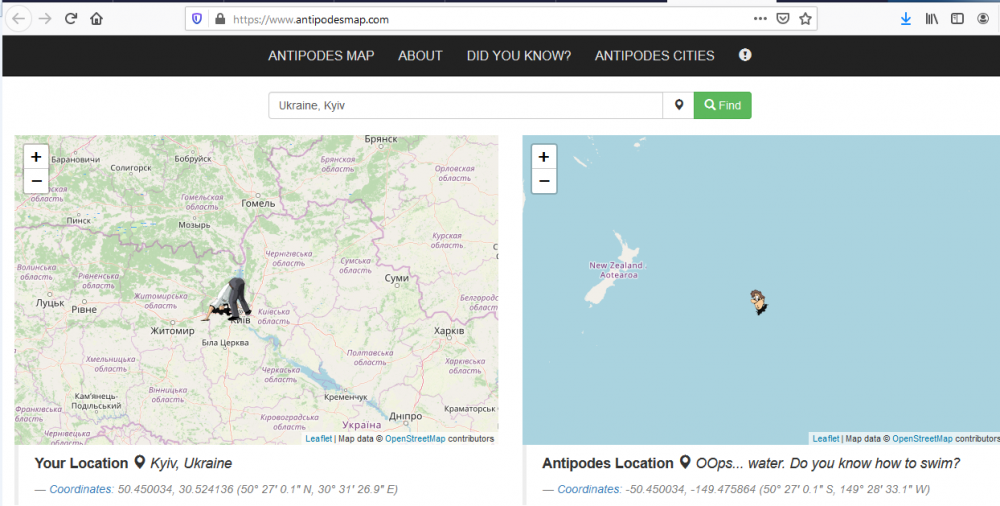Open Leaflet link on left map
1000x506 pixels.
[x=318, y=439]
